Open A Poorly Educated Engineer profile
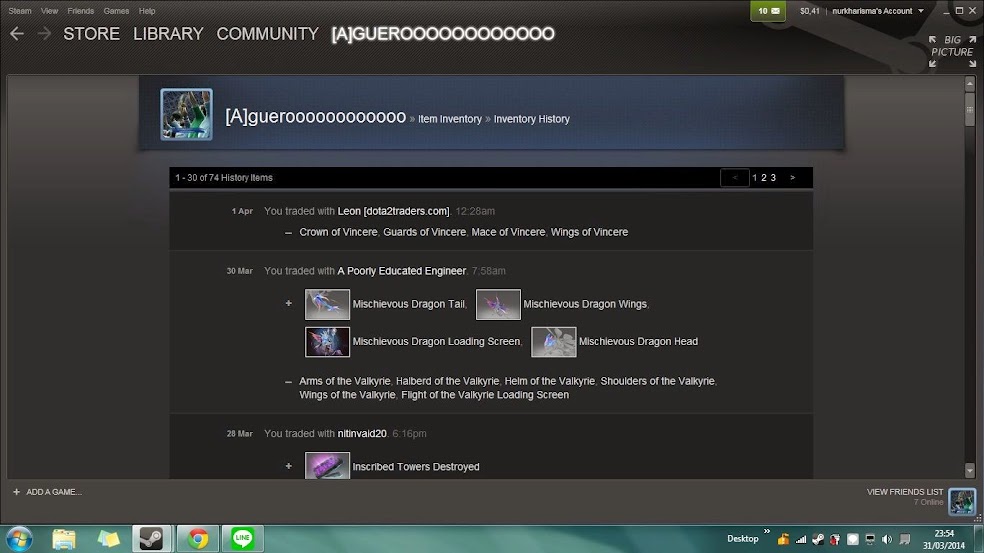 (402, 271)
